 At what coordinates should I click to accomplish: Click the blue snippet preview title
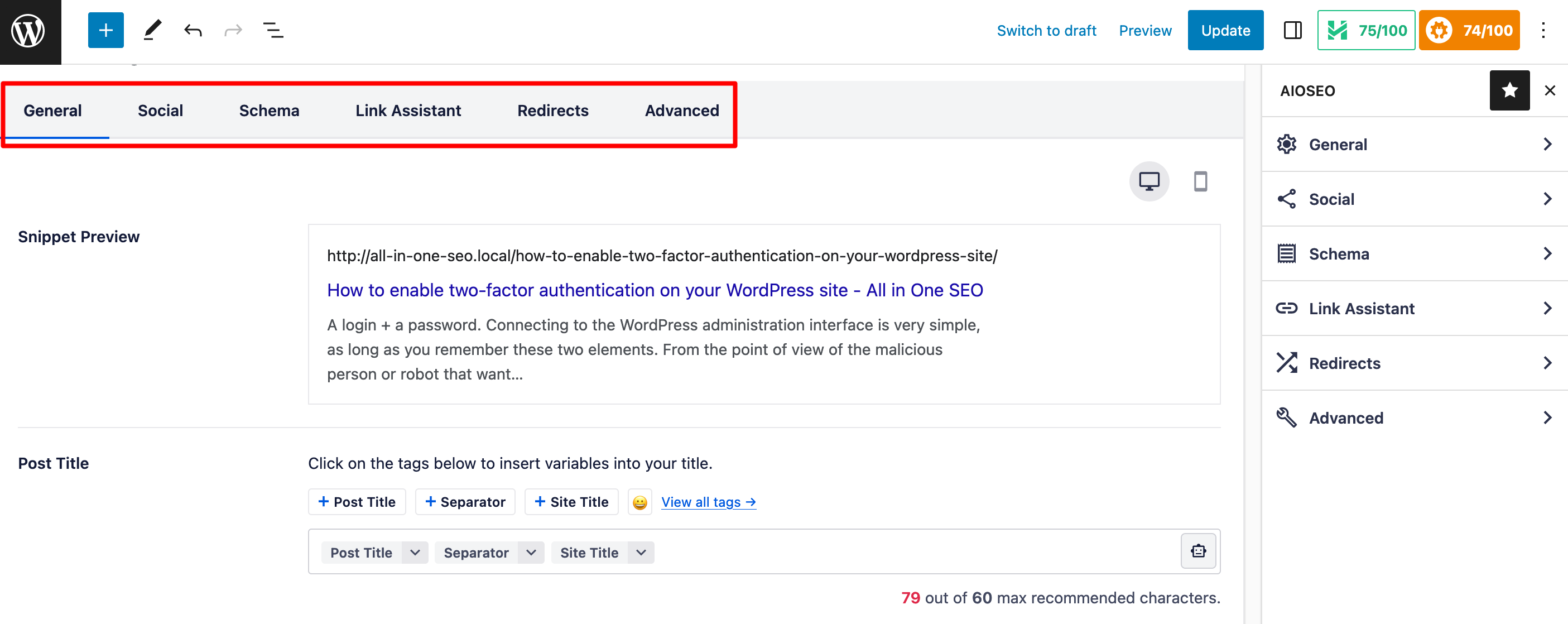pyautogui.click(x=655, y=290)
